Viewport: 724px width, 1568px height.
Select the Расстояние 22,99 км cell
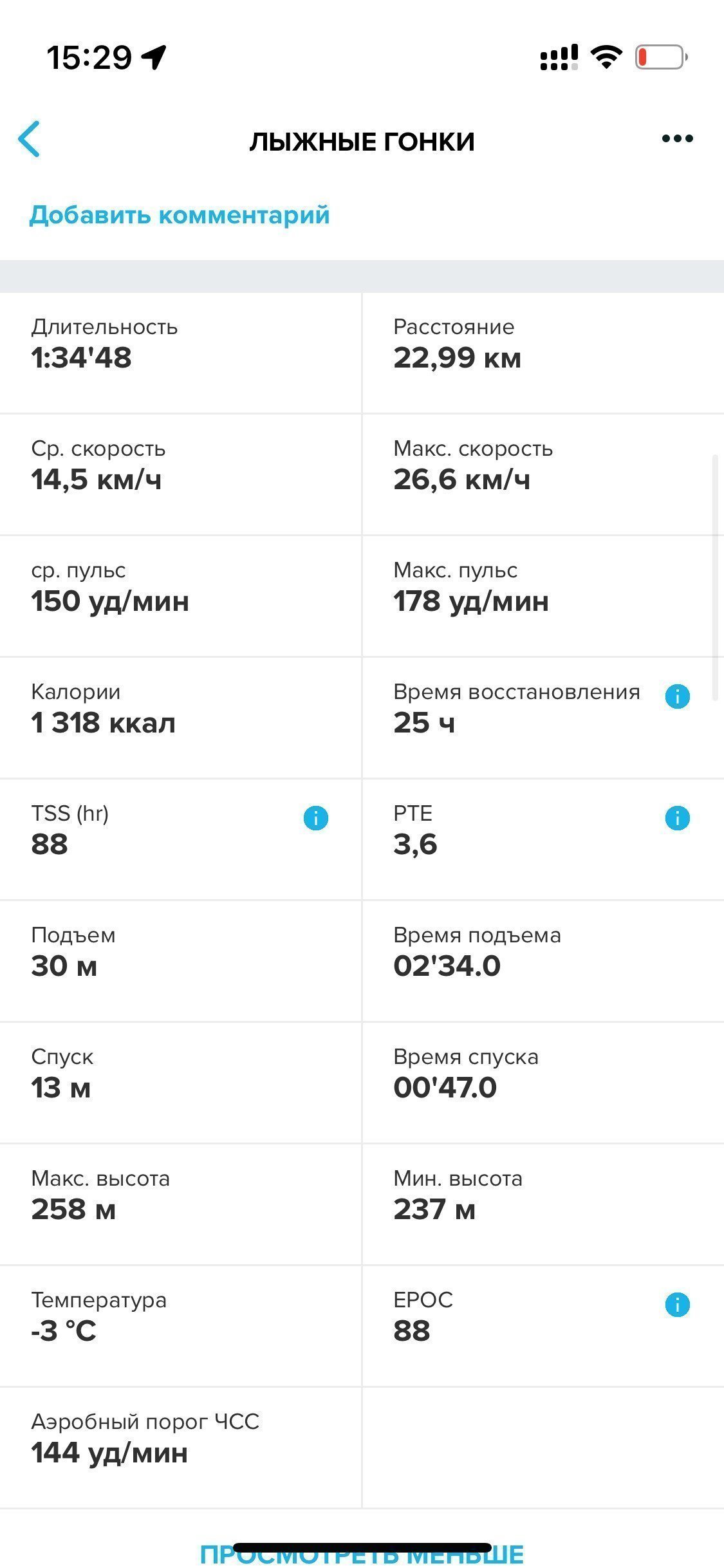pos(543,353)
